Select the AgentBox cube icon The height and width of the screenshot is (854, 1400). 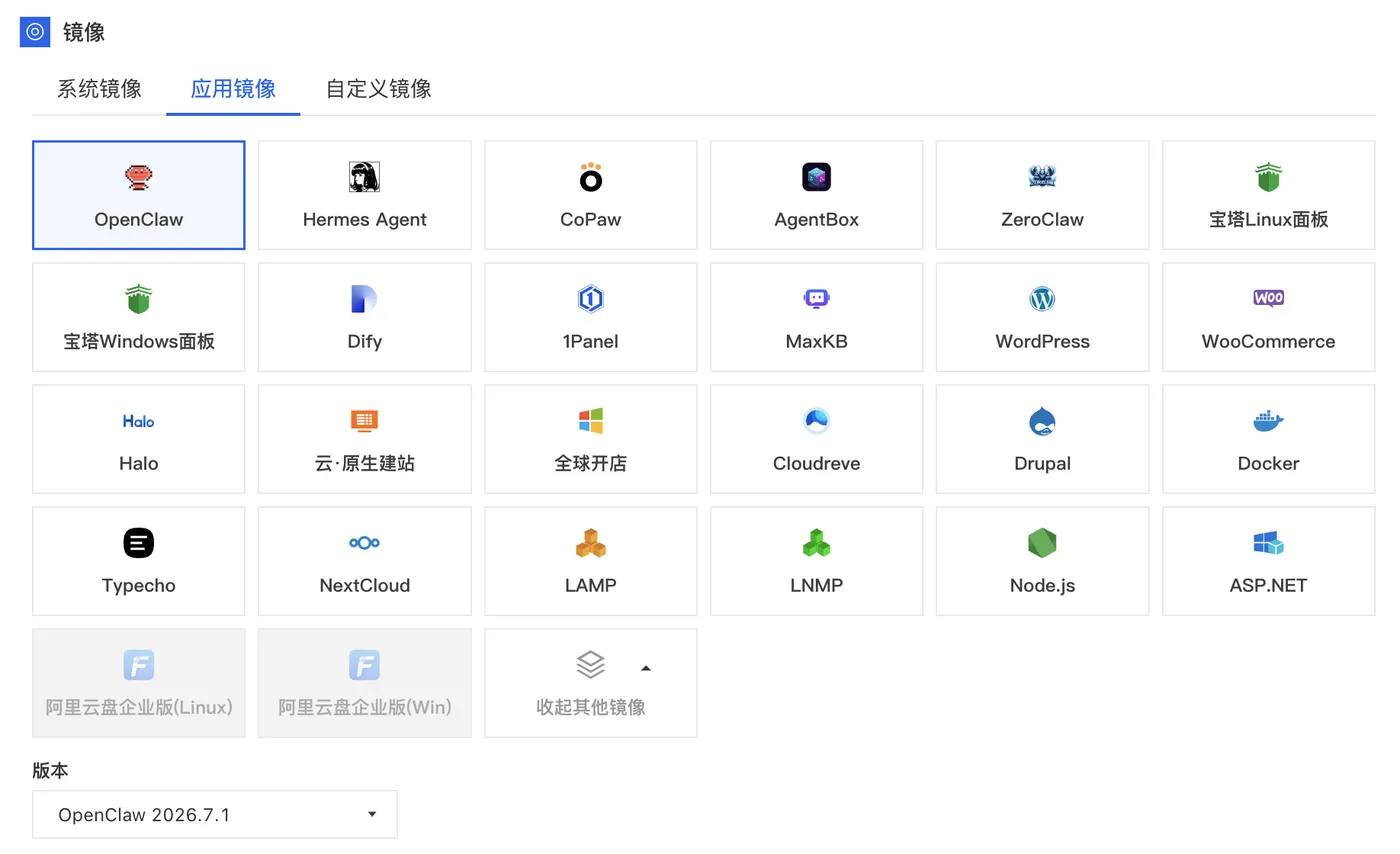coord(817,177)
